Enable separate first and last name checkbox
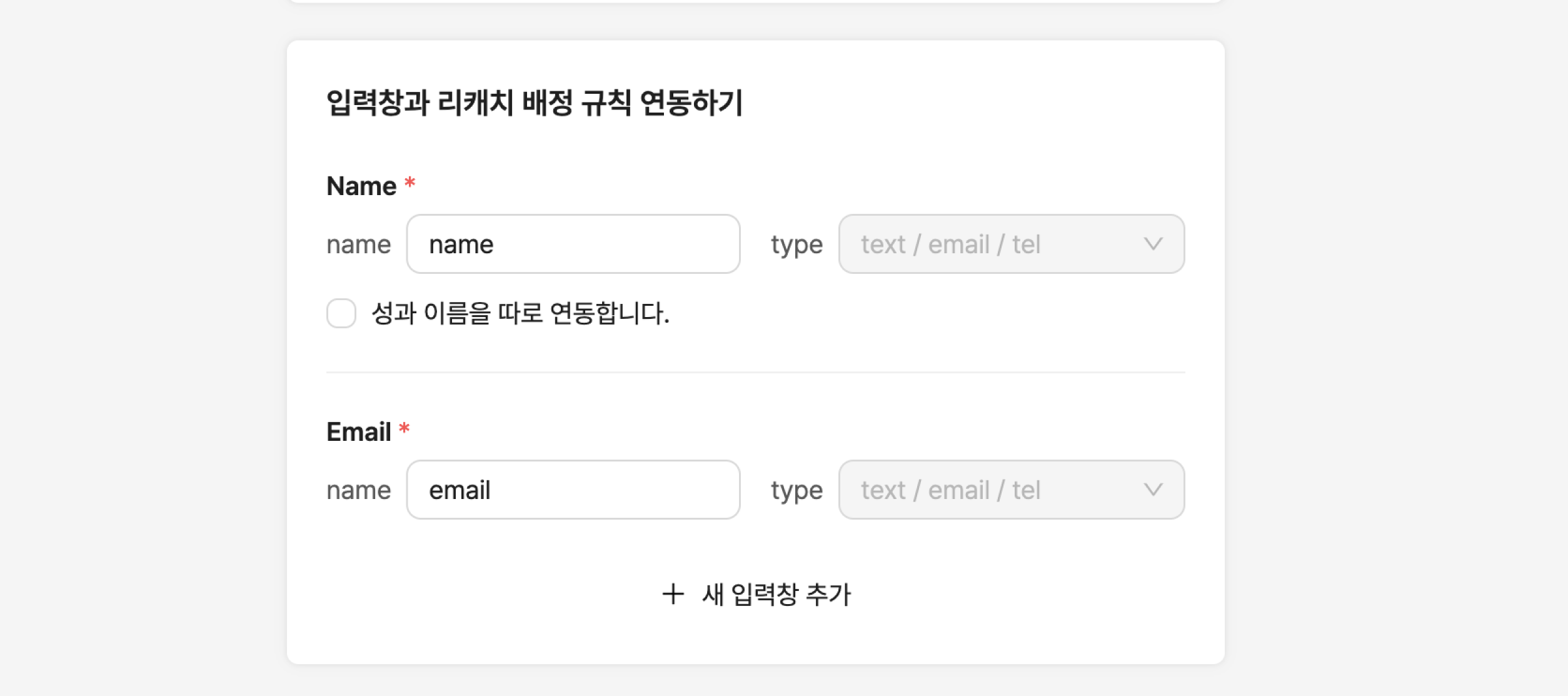Screen dimensions: 1568x696 [341, 313]
